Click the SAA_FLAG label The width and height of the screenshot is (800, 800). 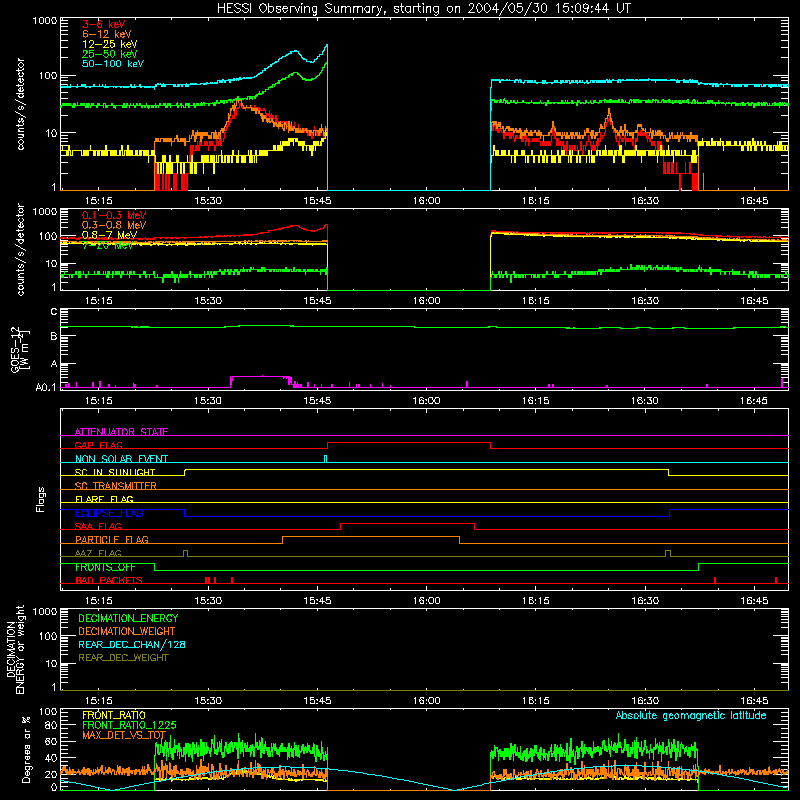(98, 526)
